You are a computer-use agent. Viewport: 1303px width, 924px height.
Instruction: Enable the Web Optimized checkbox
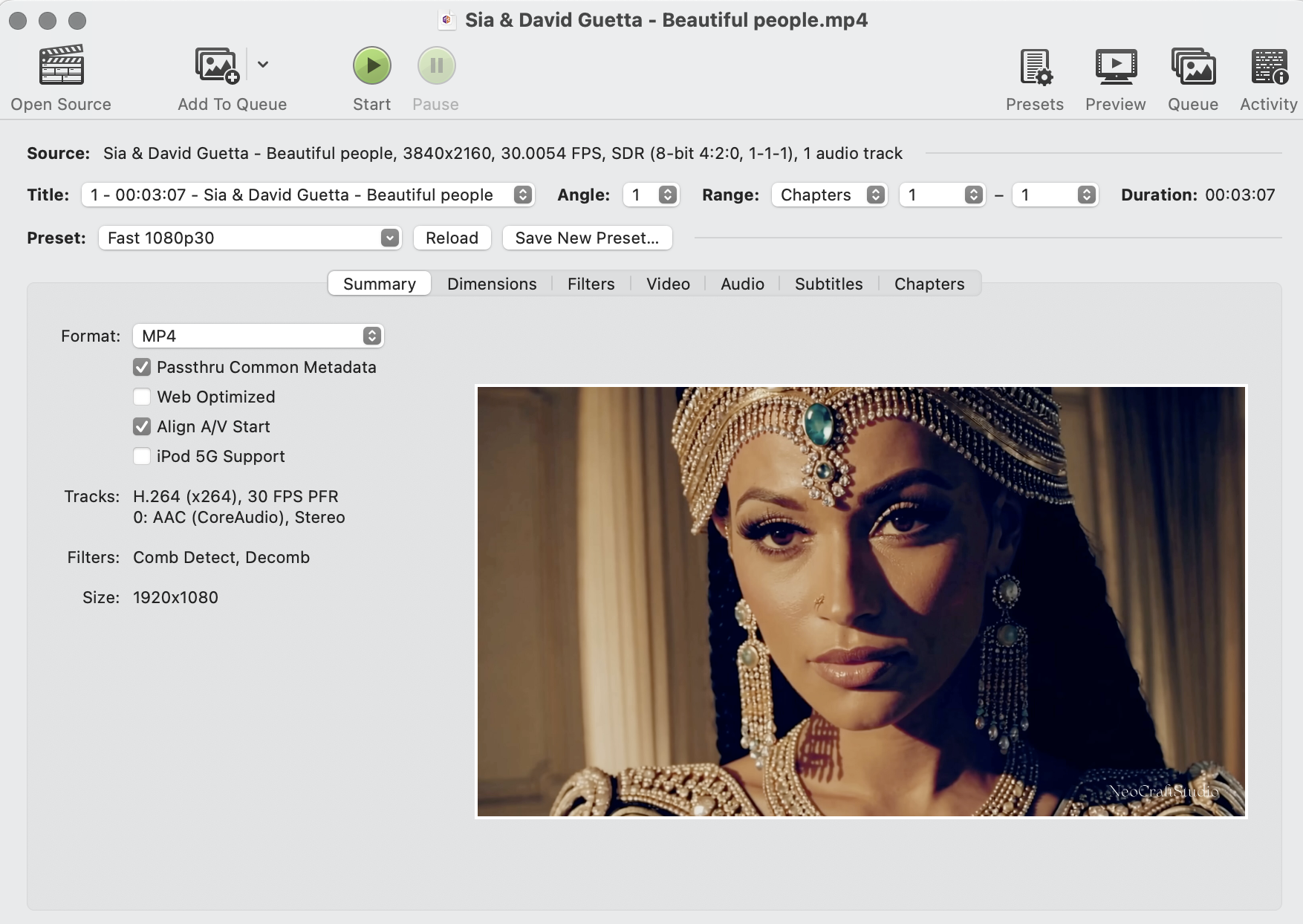pyautogui.click(x=142, y=397)
